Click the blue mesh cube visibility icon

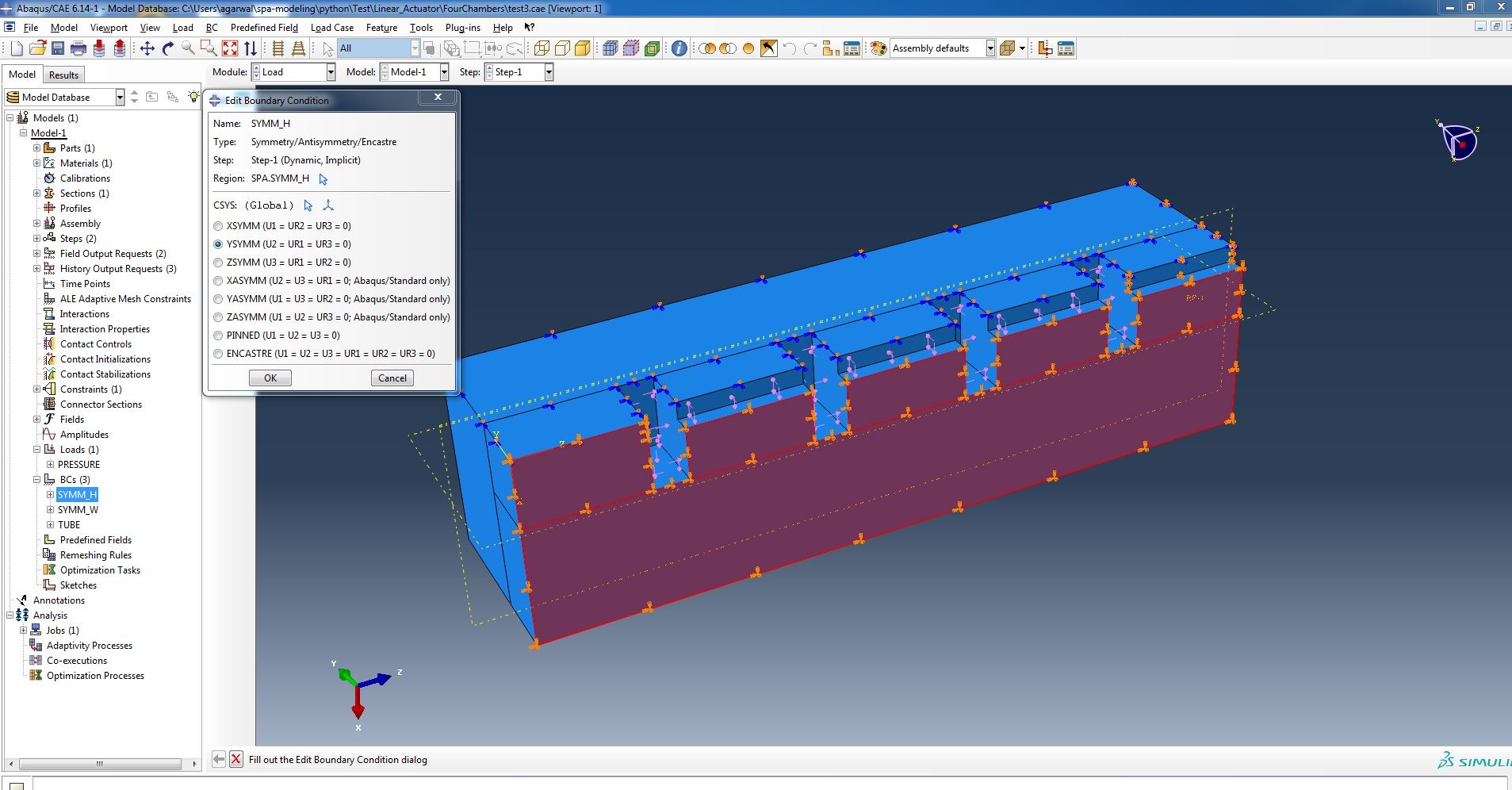611,48
